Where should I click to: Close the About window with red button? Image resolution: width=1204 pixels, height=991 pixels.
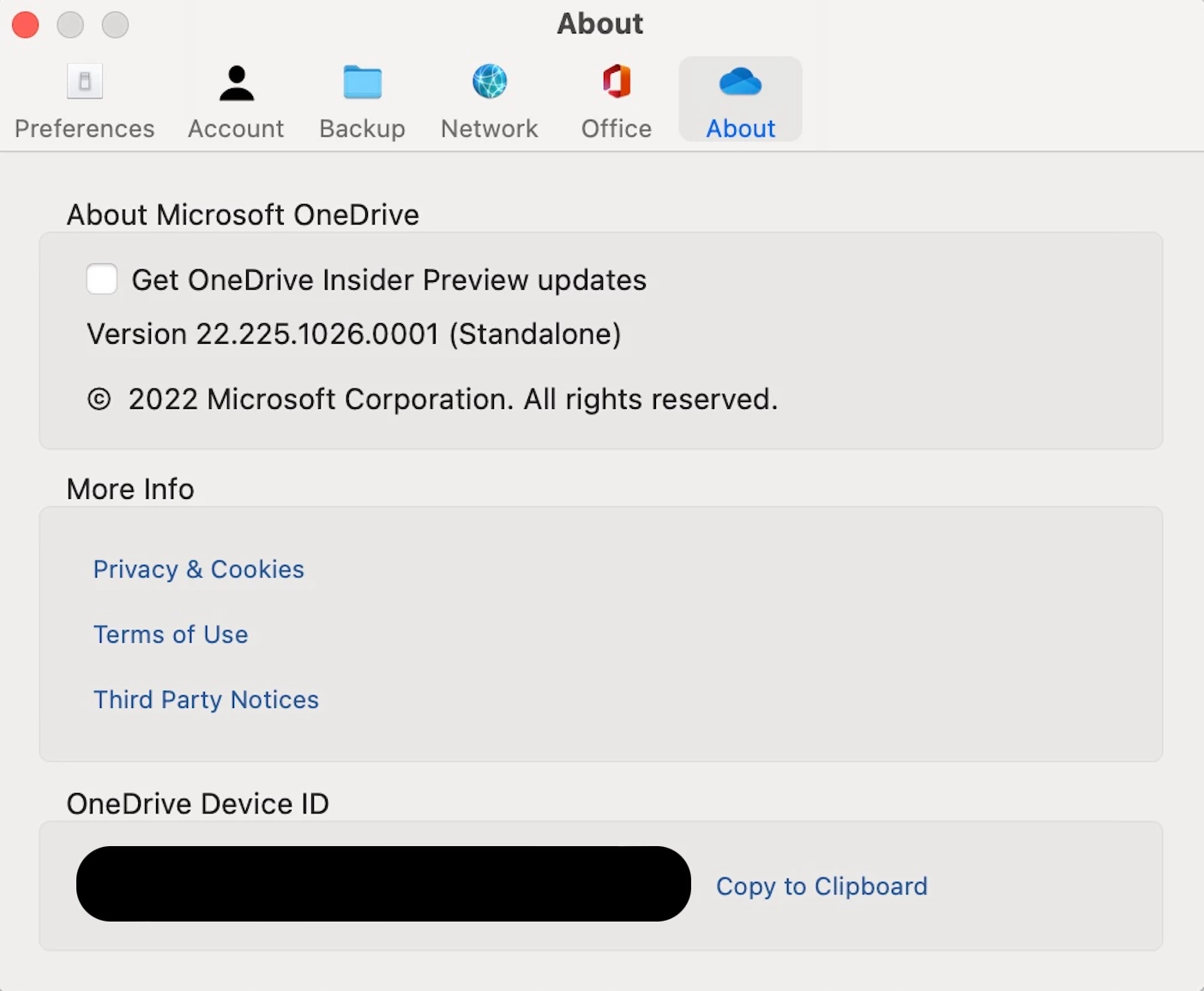26,25
